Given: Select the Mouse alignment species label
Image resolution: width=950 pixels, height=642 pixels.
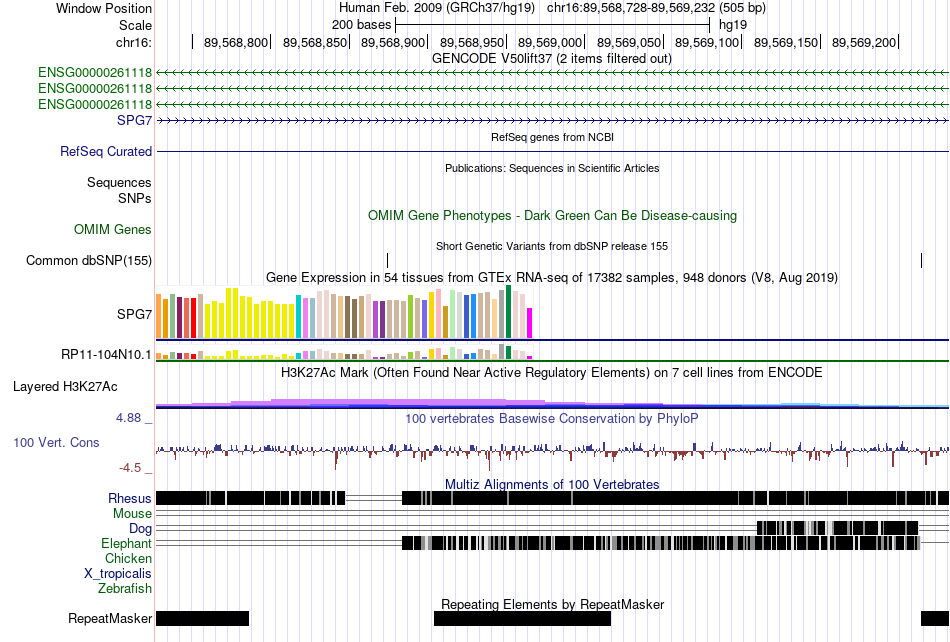Looking at the screenshot, I should 132,514.
